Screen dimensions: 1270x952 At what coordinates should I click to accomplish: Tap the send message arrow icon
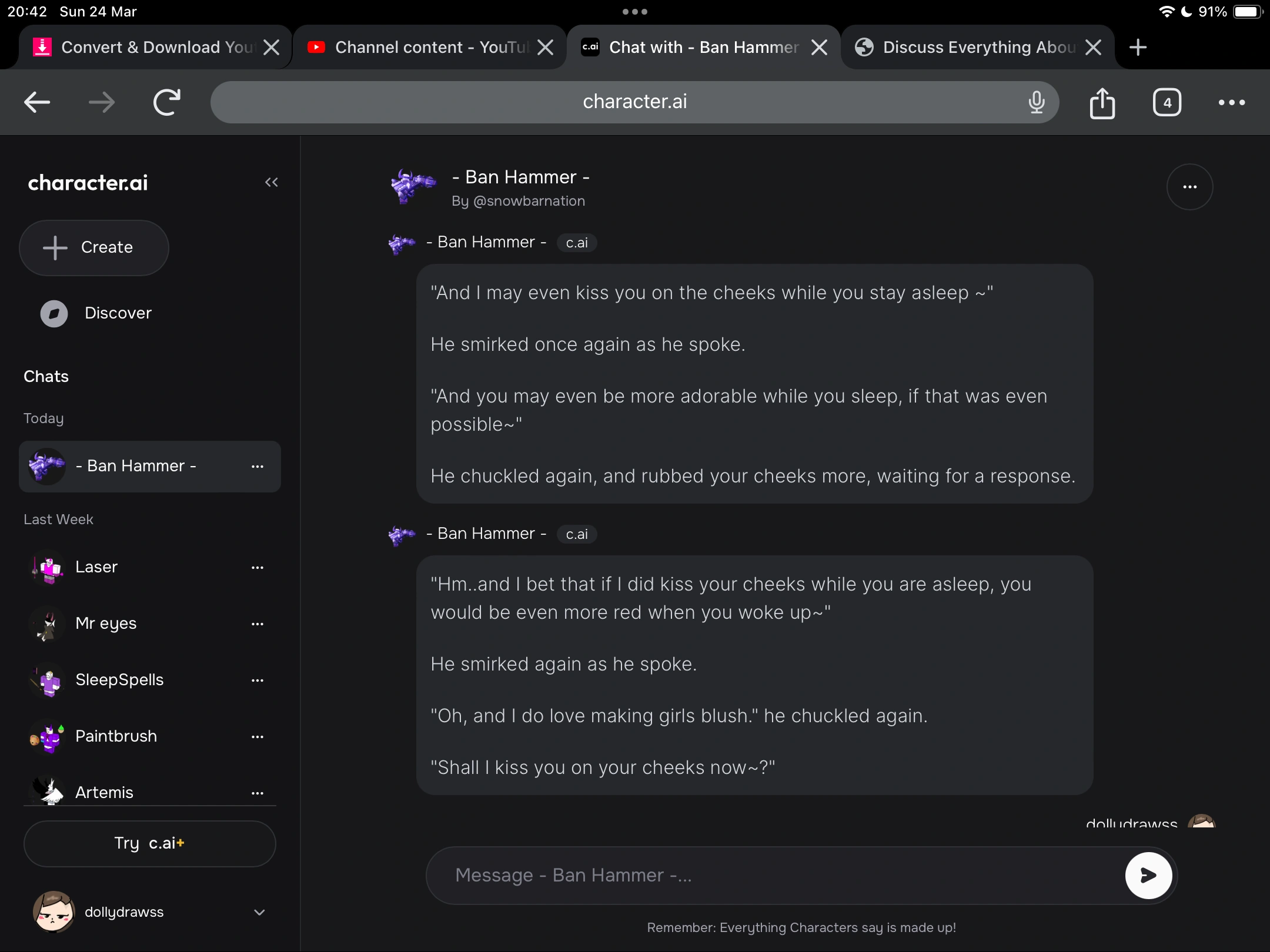(1148, 875)
